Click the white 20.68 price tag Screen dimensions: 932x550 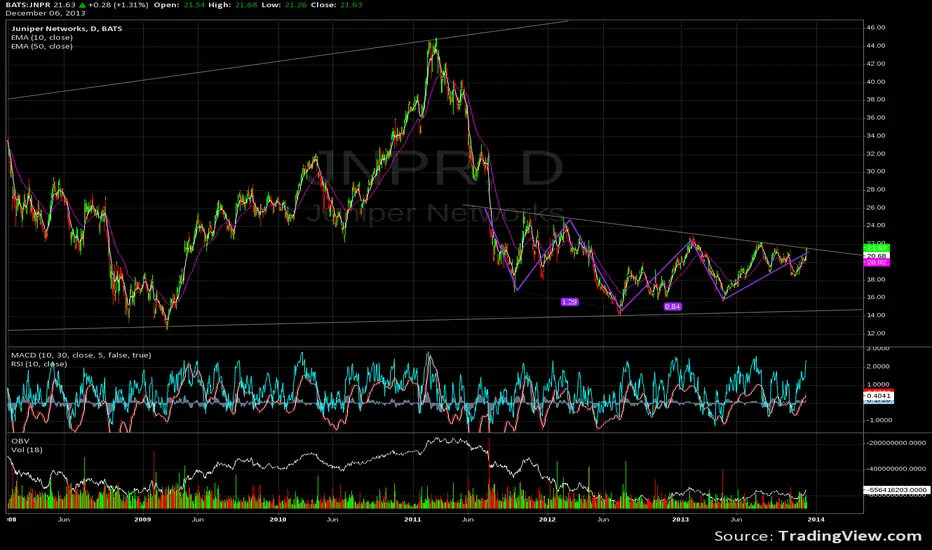point(876,256)
